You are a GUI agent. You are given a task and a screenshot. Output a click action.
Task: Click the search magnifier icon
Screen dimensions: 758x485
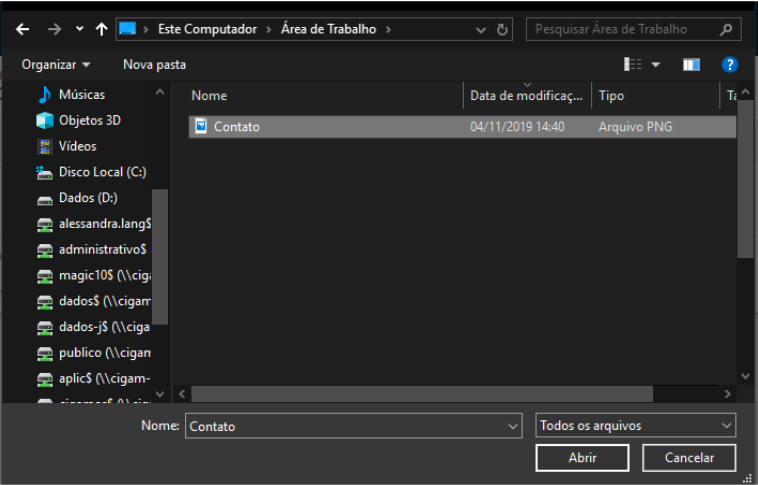coord(726,29)
